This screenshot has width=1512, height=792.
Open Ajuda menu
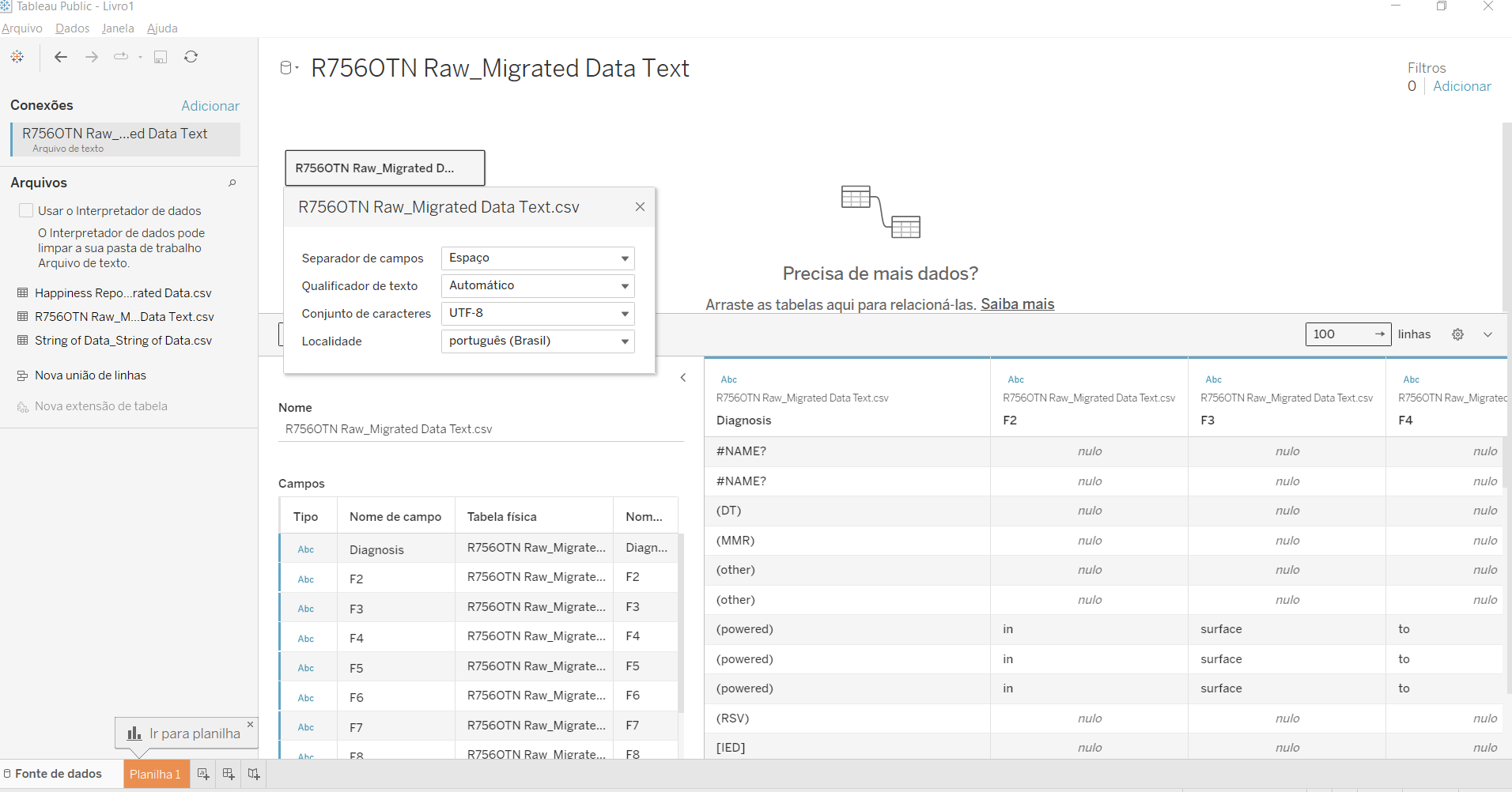coord(162,28)
